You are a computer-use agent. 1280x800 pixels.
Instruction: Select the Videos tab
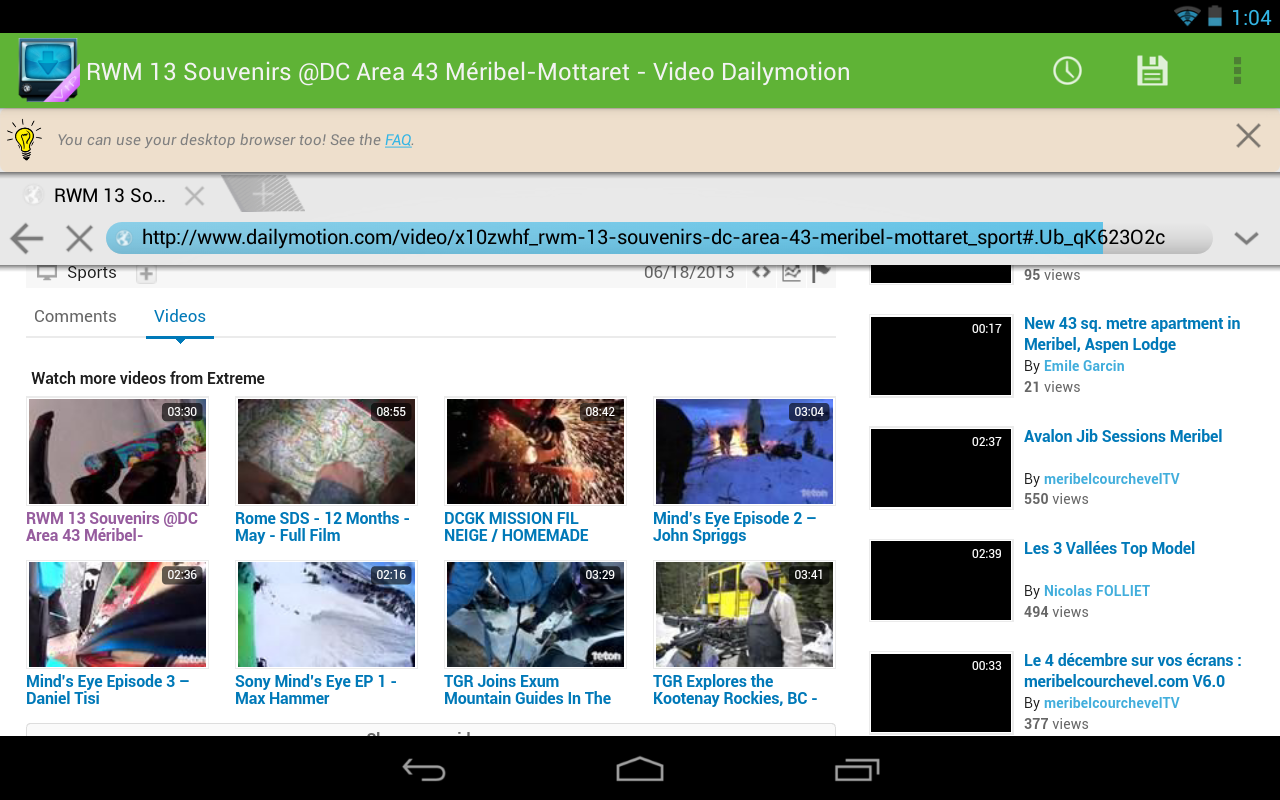tap(180, 316)
